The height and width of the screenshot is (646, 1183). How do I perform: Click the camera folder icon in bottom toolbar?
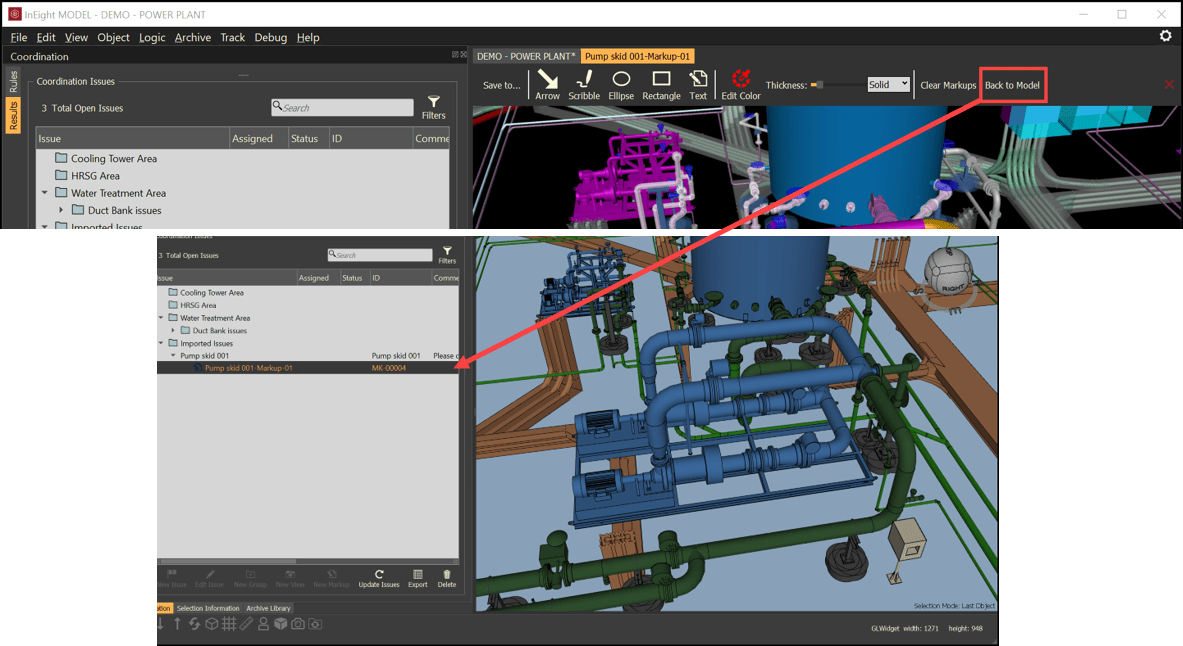[x=315, y=624]
